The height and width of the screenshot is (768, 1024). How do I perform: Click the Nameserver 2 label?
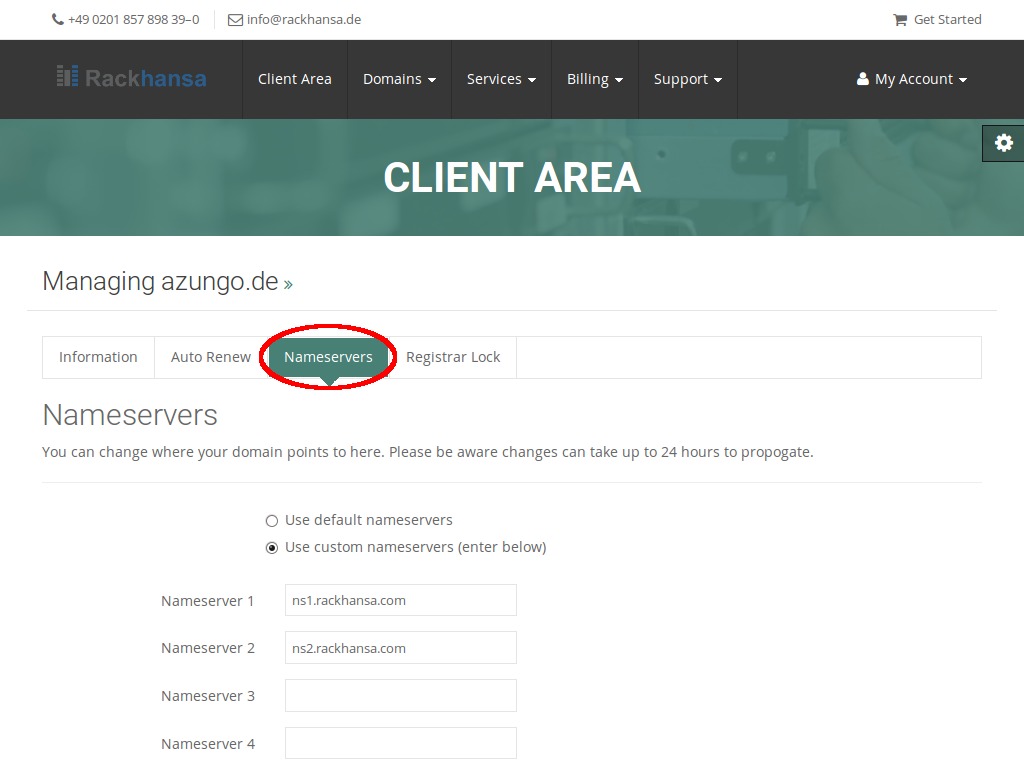(208, 648)
